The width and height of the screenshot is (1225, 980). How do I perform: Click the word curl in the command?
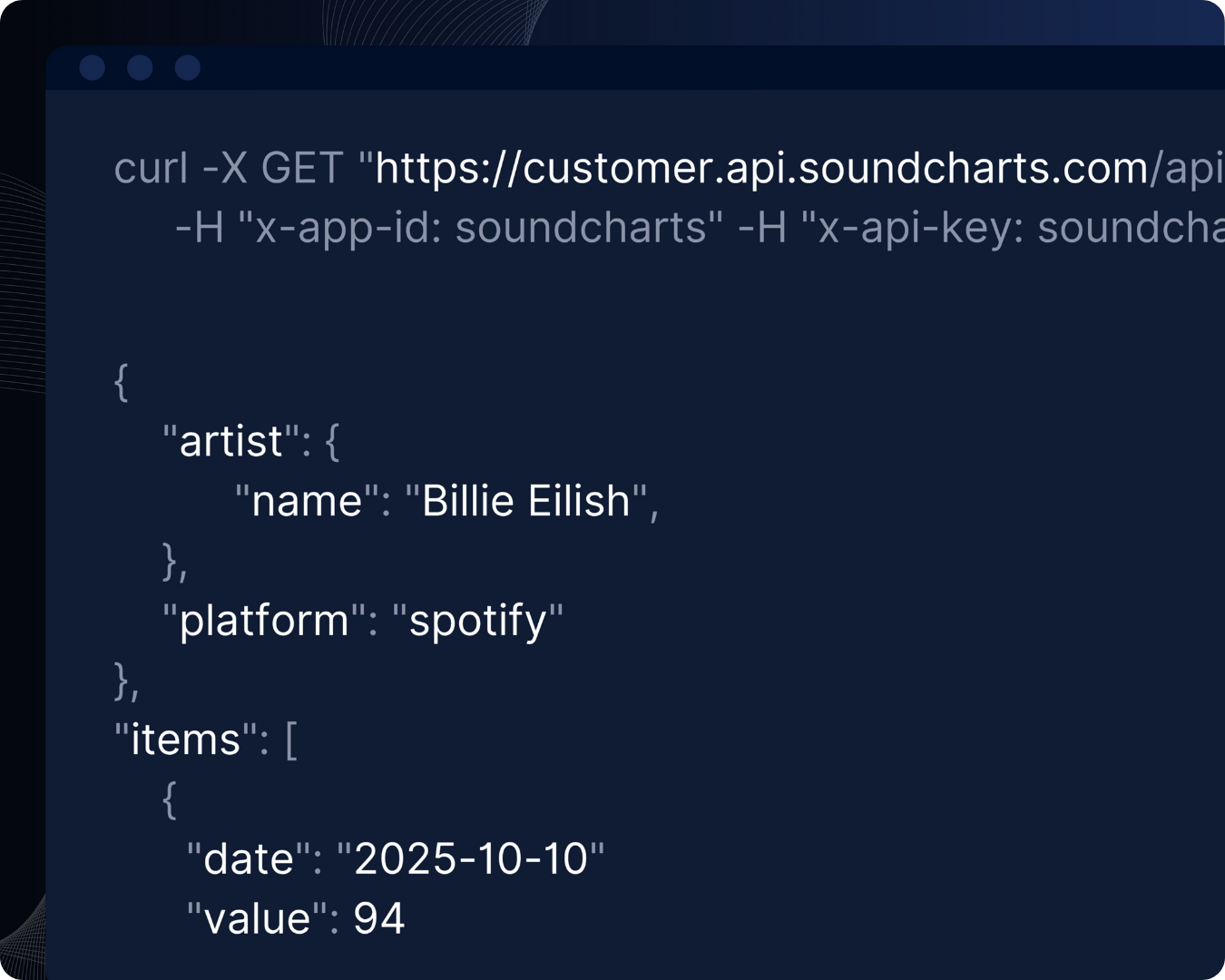tap(152, 169)
